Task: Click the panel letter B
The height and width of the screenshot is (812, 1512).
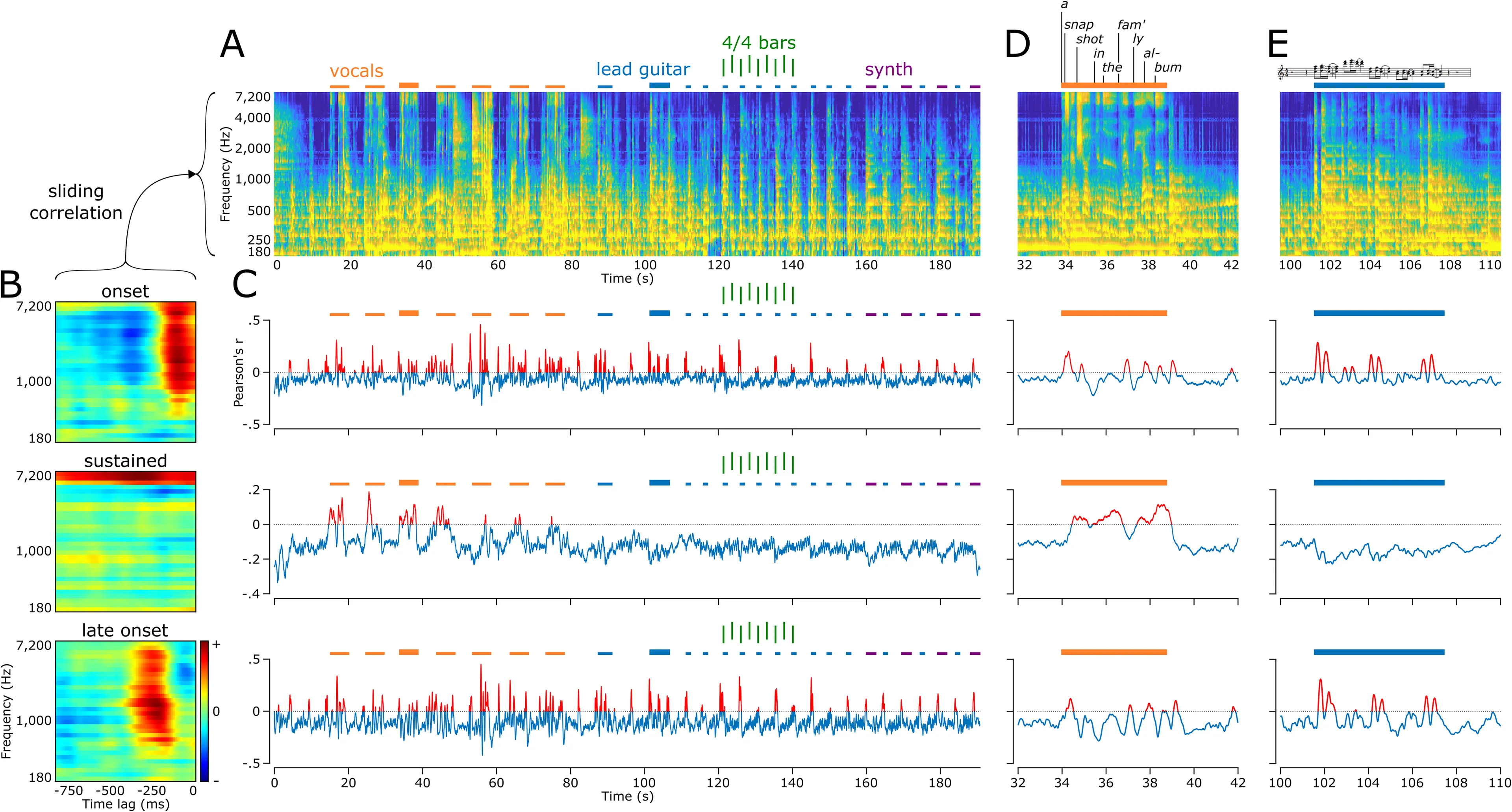Action: [12, 285]
